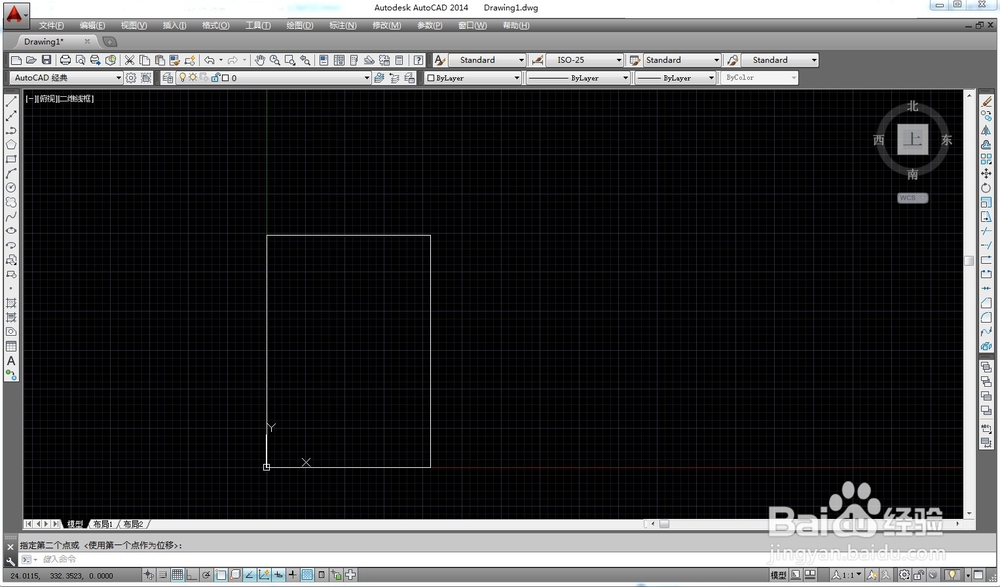This screenshot has height=587, width=1000.
Task: Select the Pan hand tool
Action: tap(260, 60)
